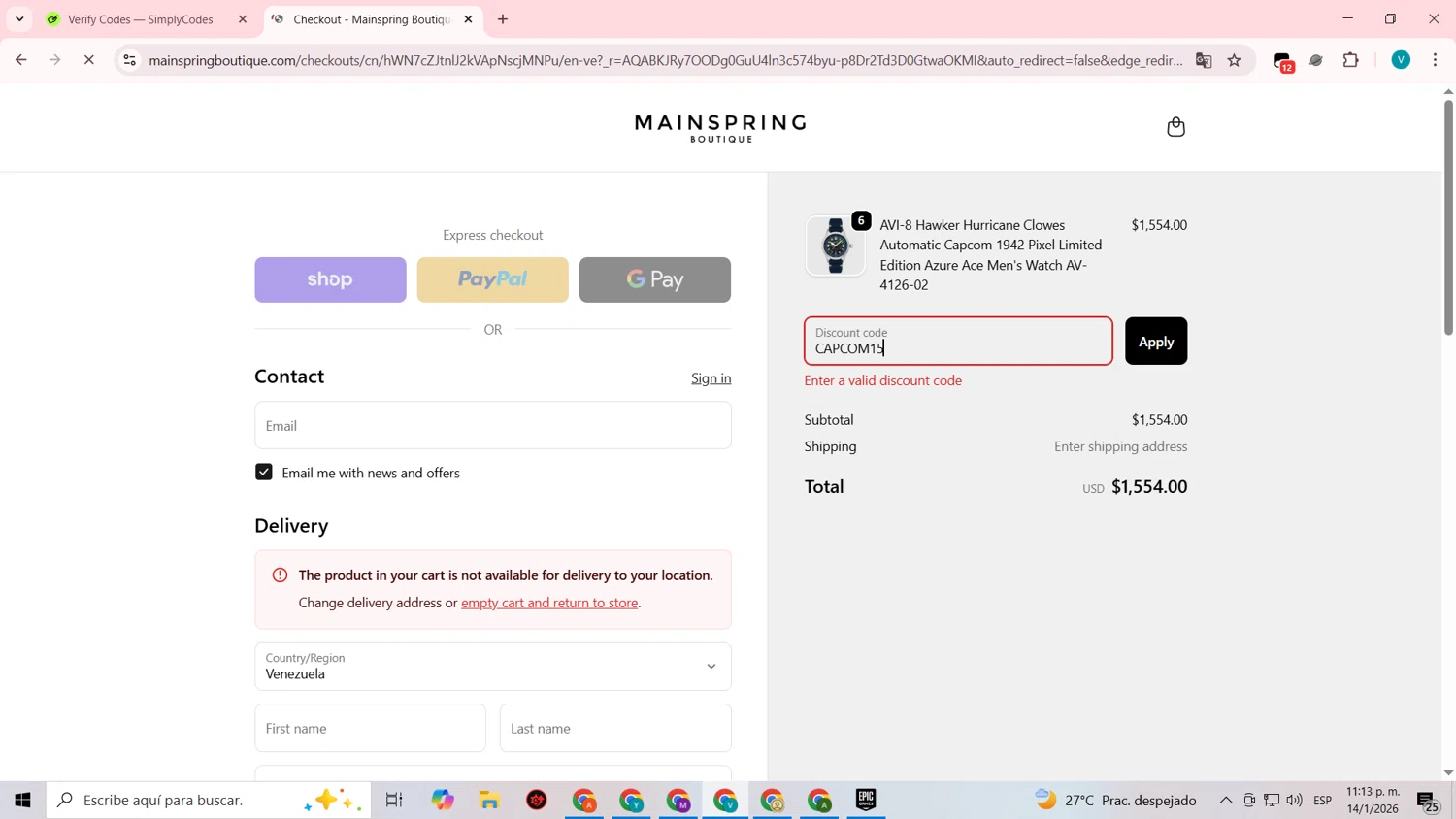Open the Extensions puzzle icon
The height and width of the screenshot is (819, 1456).
[1351, 60]
